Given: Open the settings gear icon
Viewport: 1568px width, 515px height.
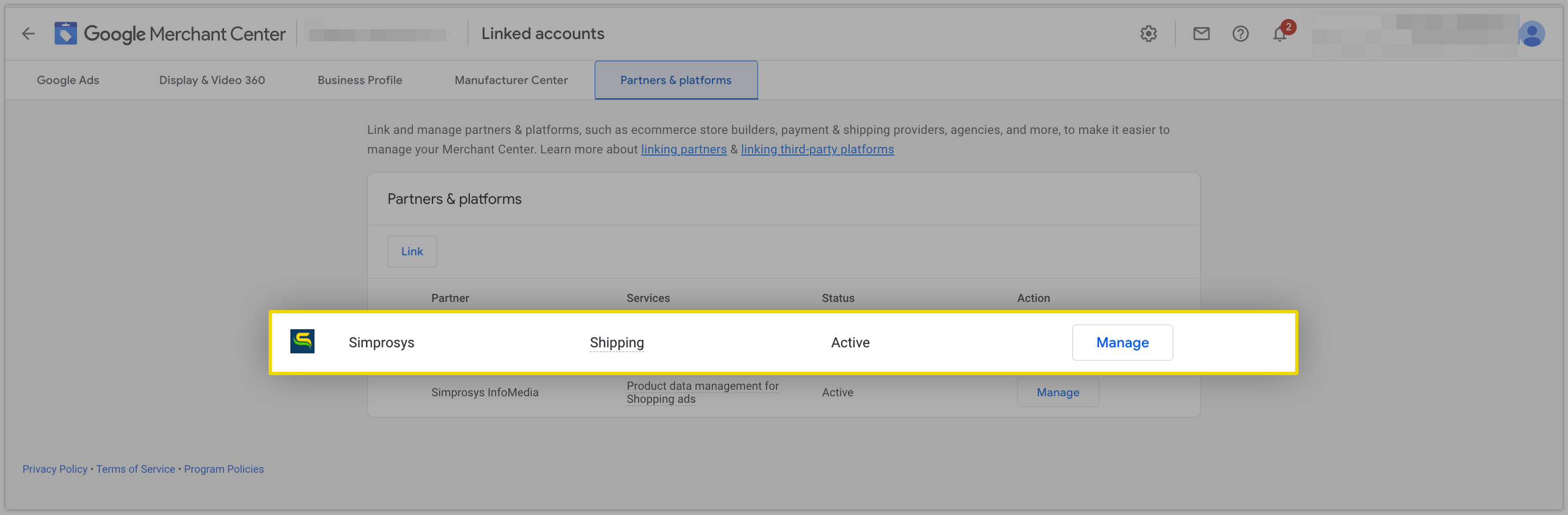Looking at the screenshot, I should coord(1148,34).
